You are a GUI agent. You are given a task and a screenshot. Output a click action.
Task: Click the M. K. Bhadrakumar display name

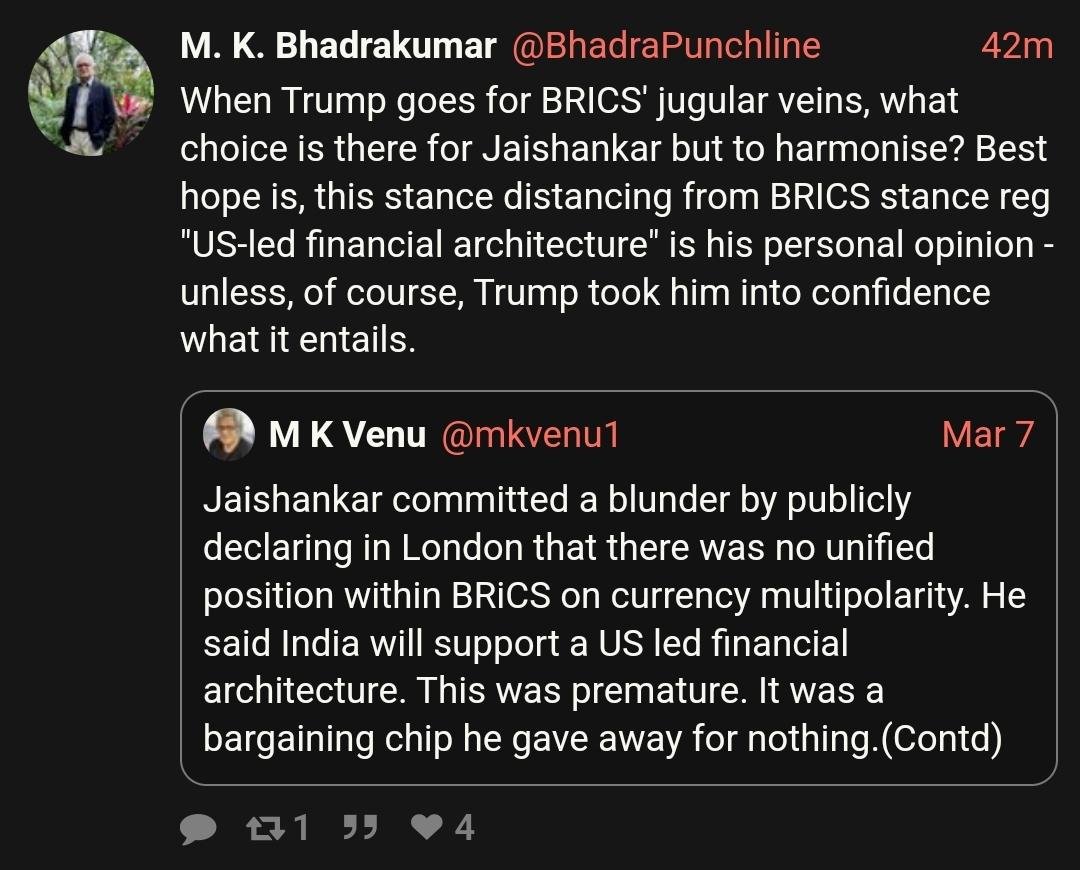pyautogui.click(x=338, y=46)
